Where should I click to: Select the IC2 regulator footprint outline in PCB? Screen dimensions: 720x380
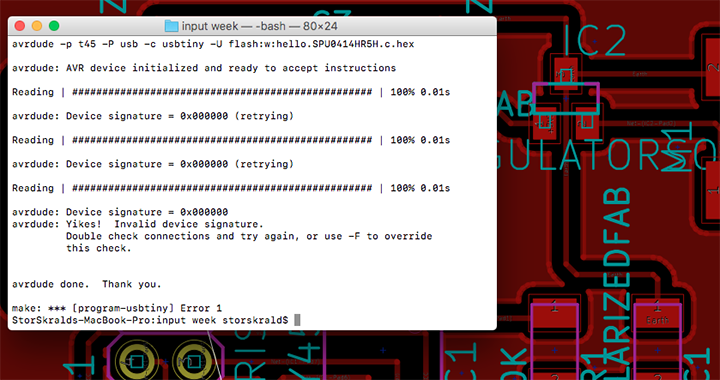click(x=566, y=98)
